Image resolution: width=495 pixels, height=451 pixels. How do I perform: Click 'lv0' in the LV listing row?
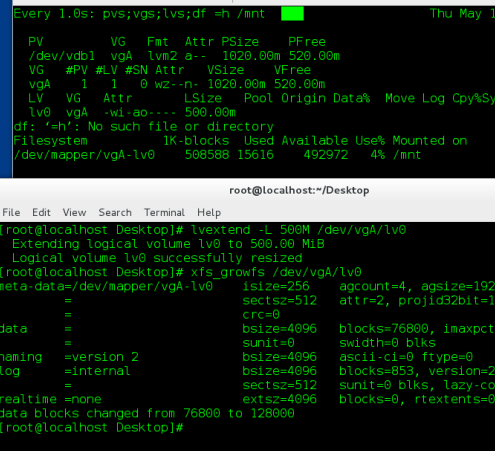pos(40,112)
